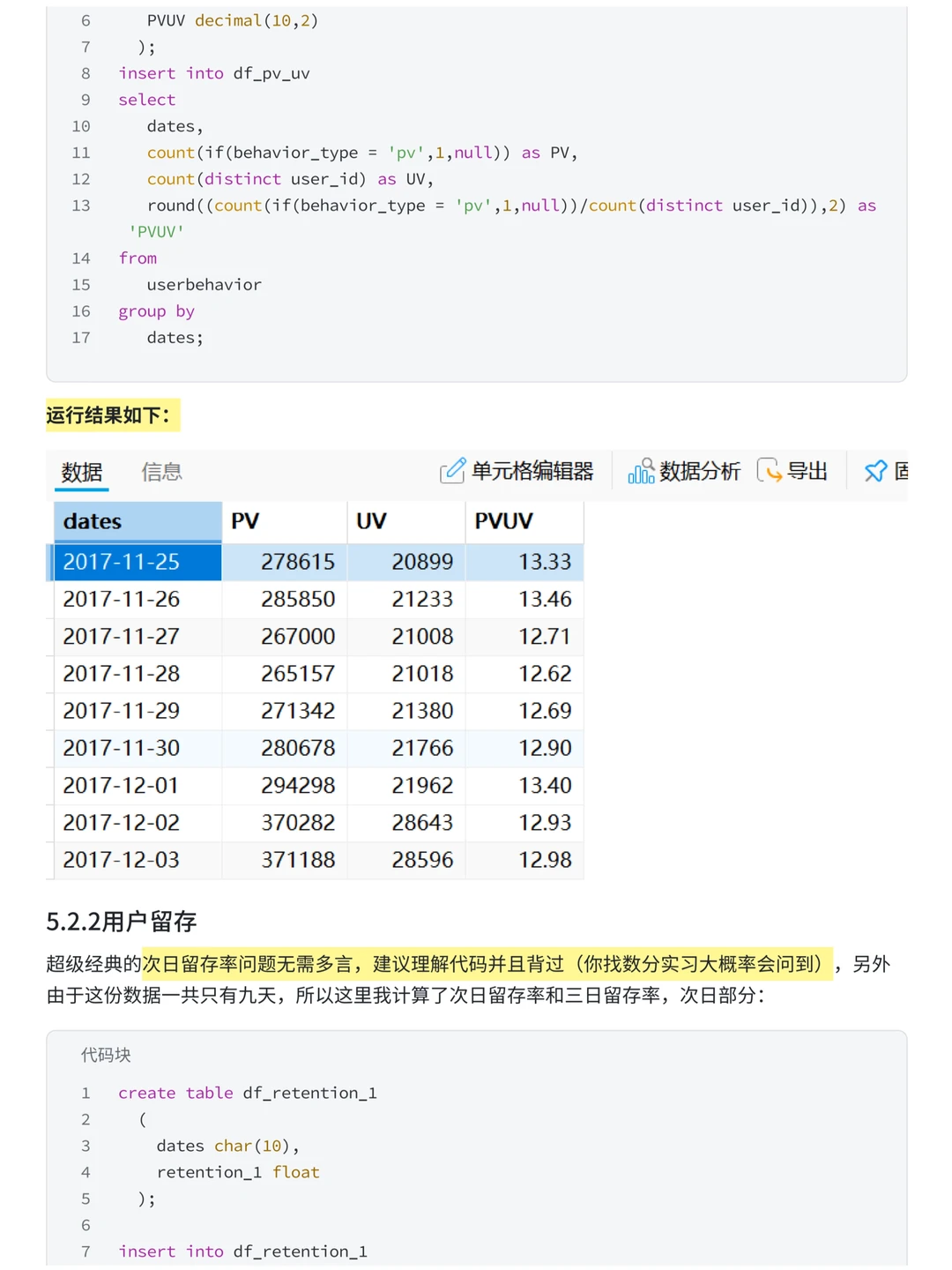Click the UV value 21962

(406, 785)
